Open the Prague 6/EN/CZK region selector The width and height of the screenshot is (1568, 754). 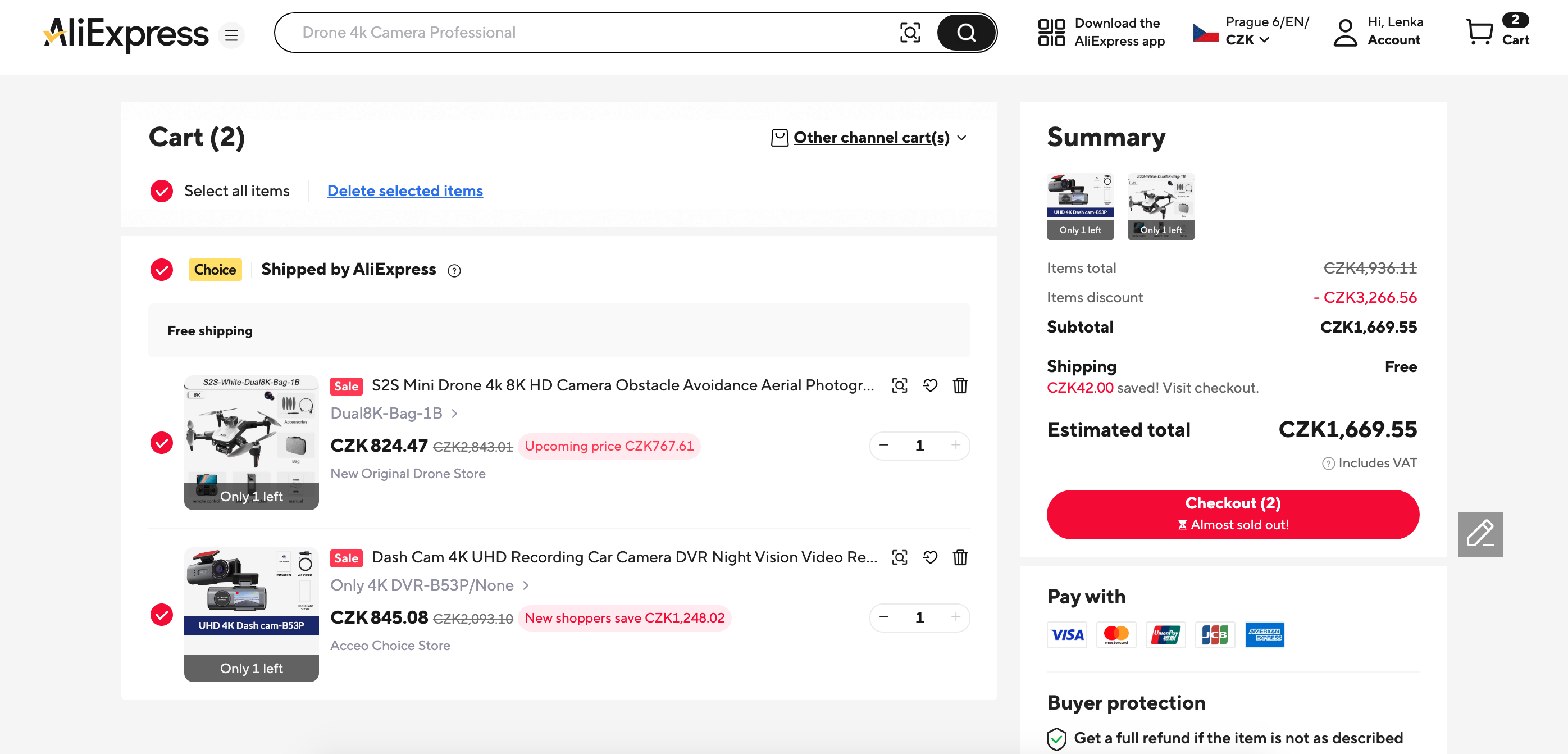coord(1250,31)
